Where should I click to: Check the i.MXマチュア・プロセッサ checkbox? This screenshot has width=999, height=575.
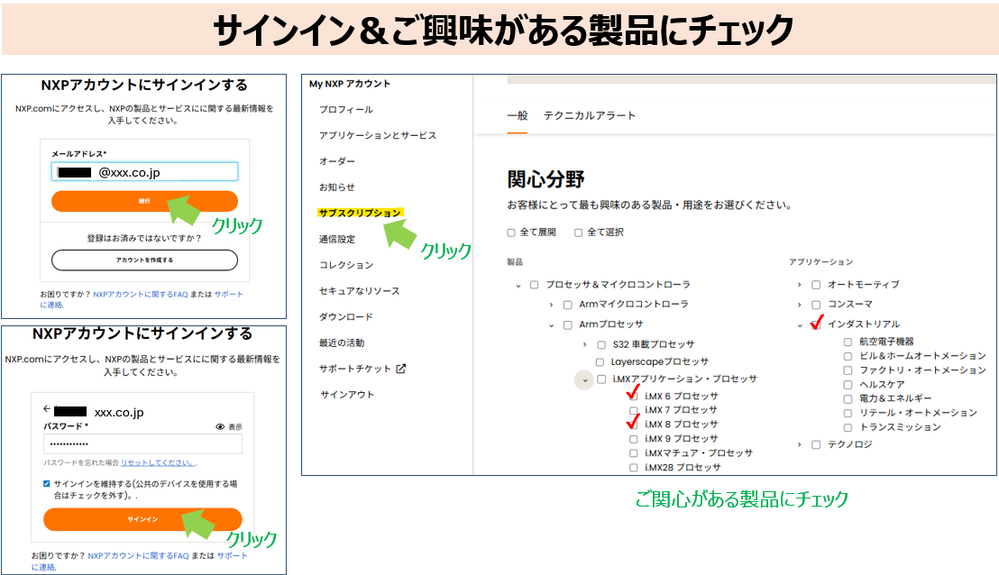pyautogui.click(x=633, y=453)
